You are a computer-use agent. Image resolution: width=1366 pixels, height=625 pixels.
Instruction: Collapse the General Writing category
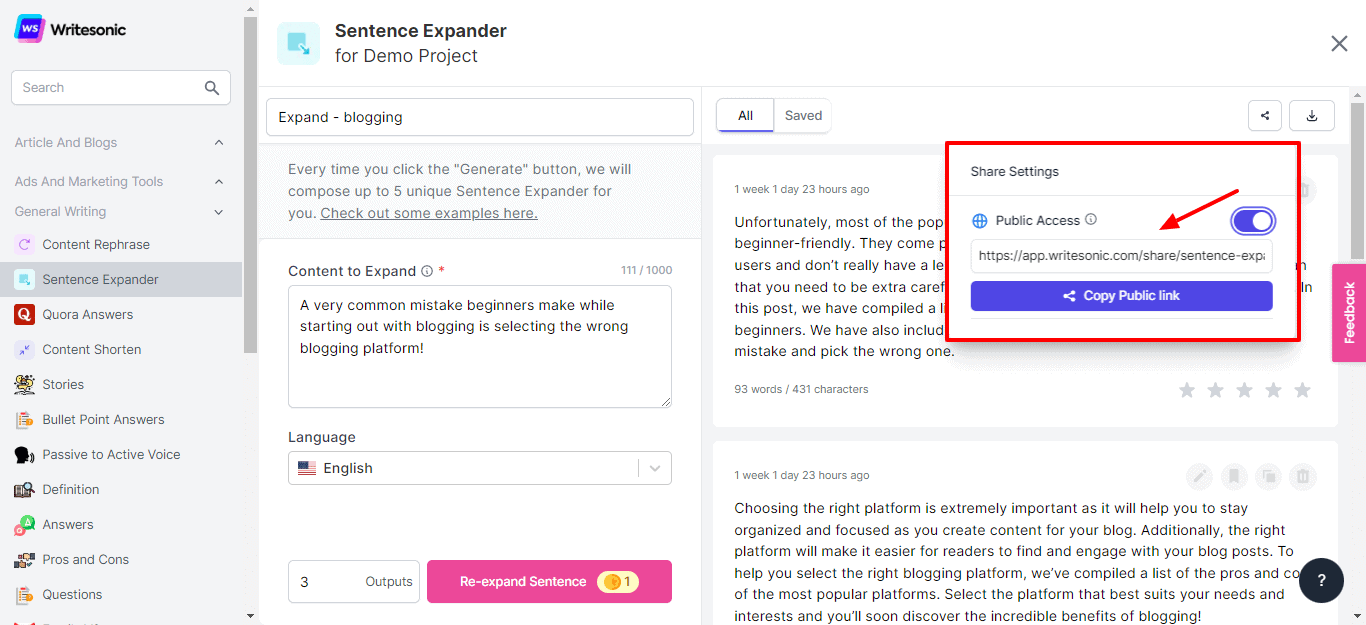click(219, 212)
